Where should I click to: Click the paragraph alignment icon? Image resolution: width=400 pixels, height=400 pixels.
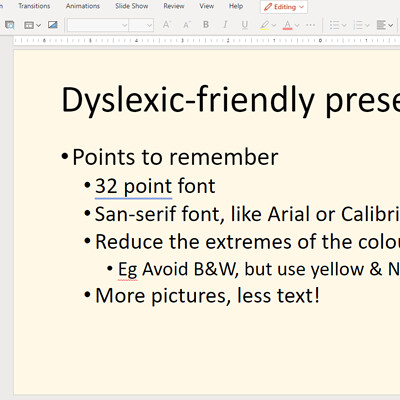(x=381, y=25)
